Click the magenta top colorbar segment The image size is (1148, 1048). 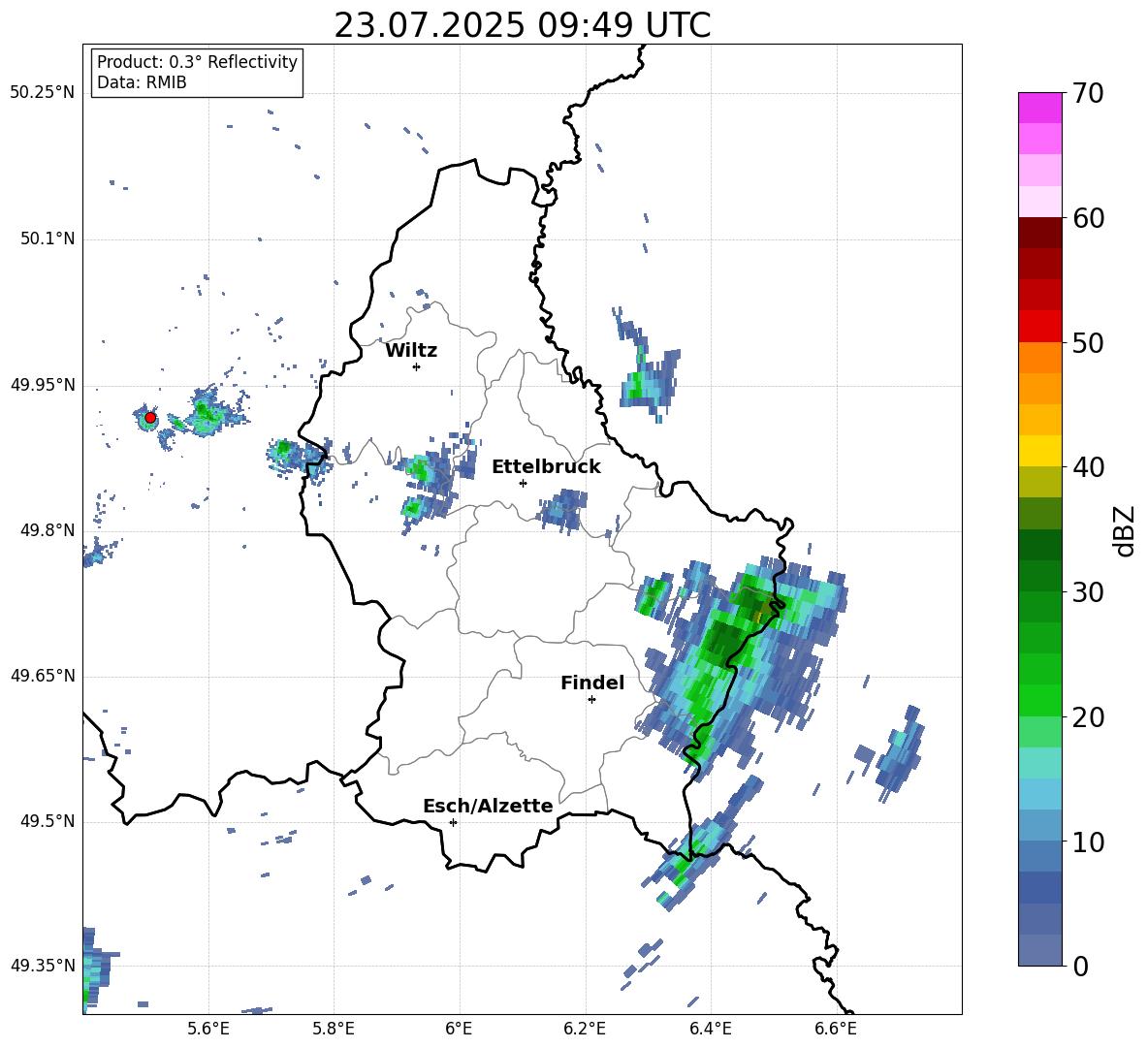pos(1039,108)
